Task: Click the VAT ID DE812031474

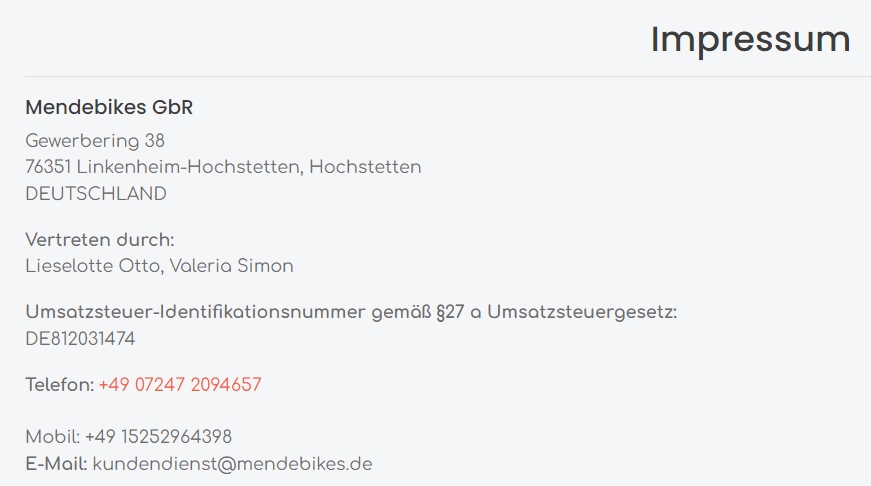Action: (80, 339)
